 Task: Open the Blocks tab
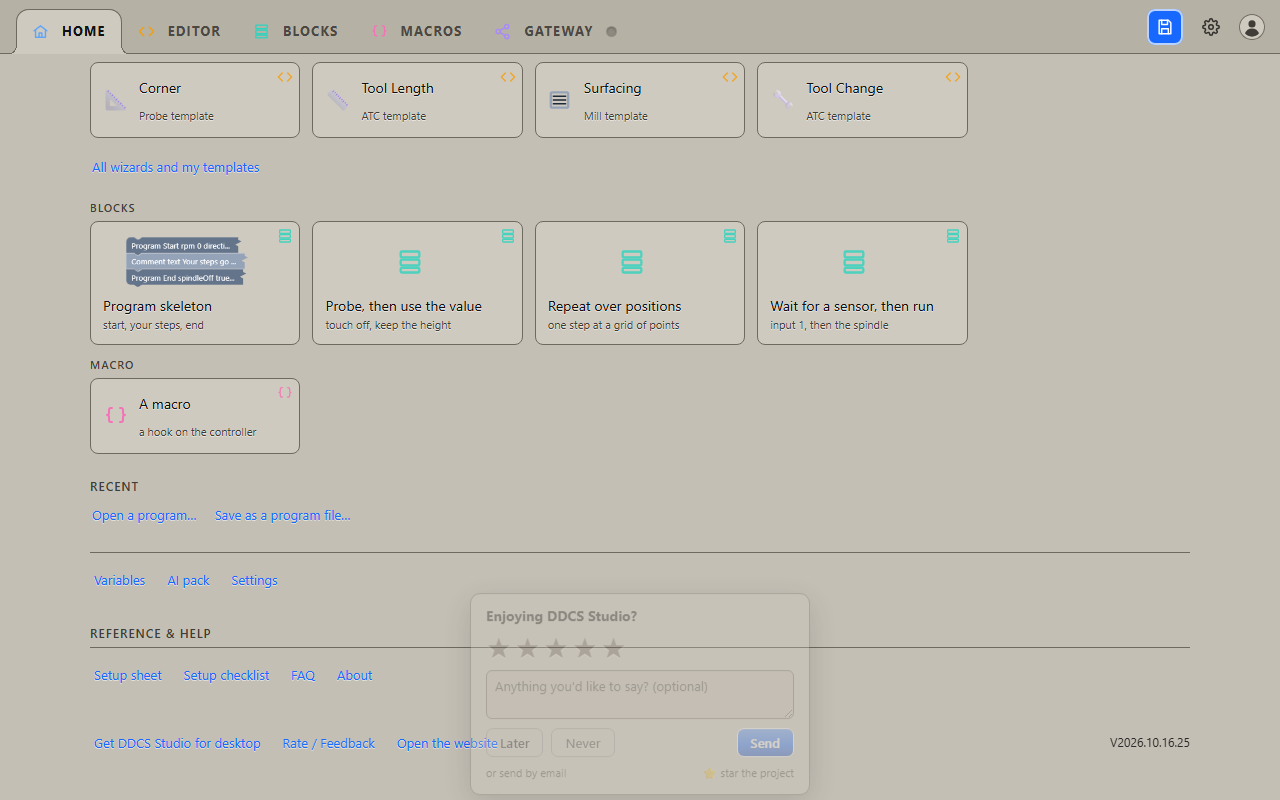tap(296, 31)
